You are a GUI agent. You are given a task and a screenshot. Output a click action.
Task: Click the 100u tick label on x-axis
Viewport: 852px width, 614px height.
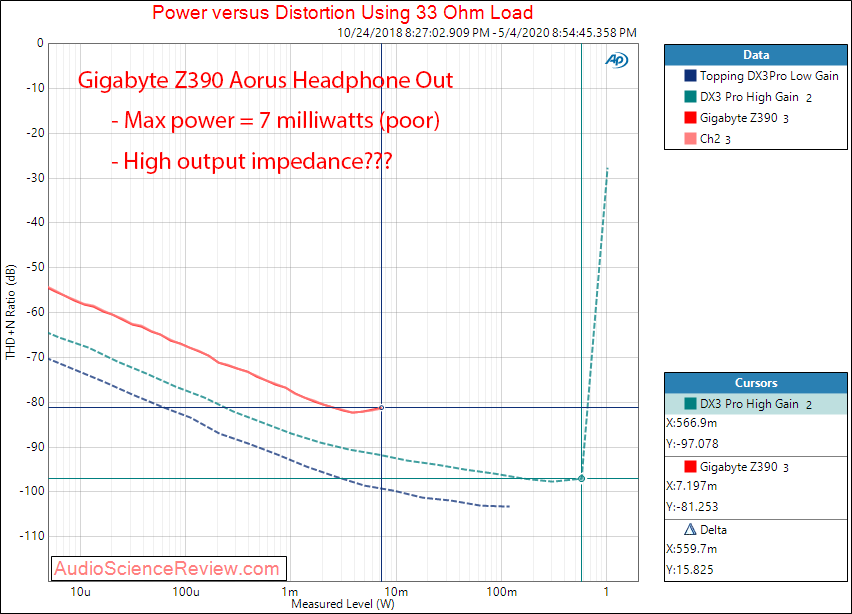tap(186, 592)
